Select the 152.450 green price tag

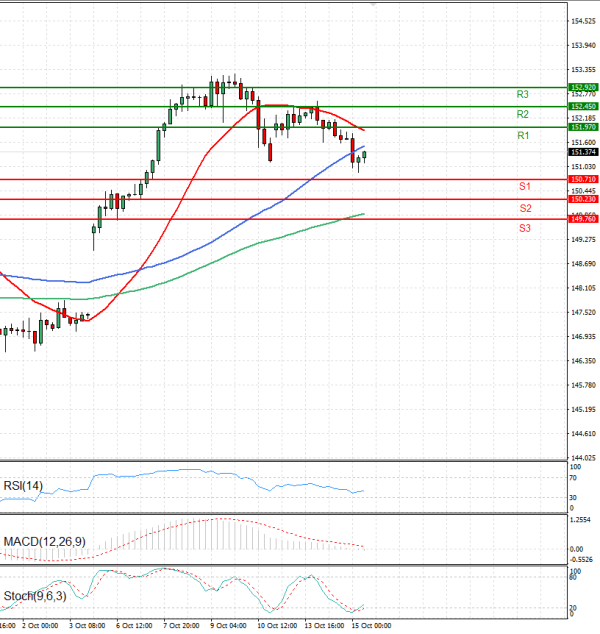(583, 106)
